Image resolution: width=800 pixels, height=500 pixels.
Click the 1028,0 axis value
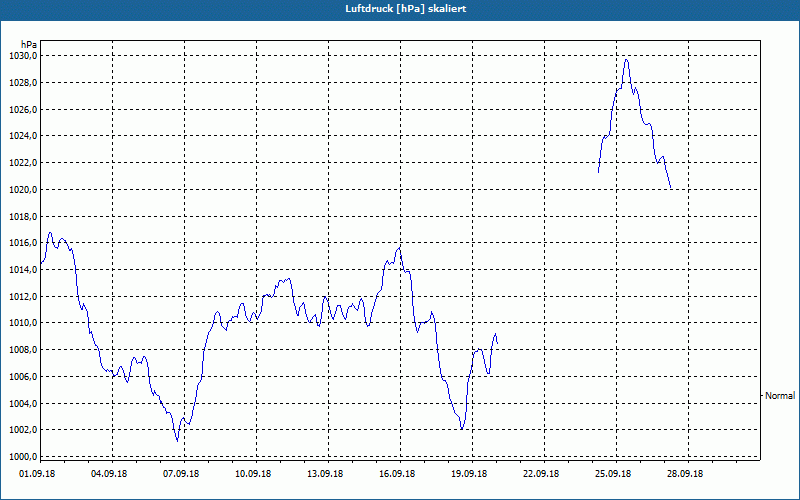click(x=23, y=83)
